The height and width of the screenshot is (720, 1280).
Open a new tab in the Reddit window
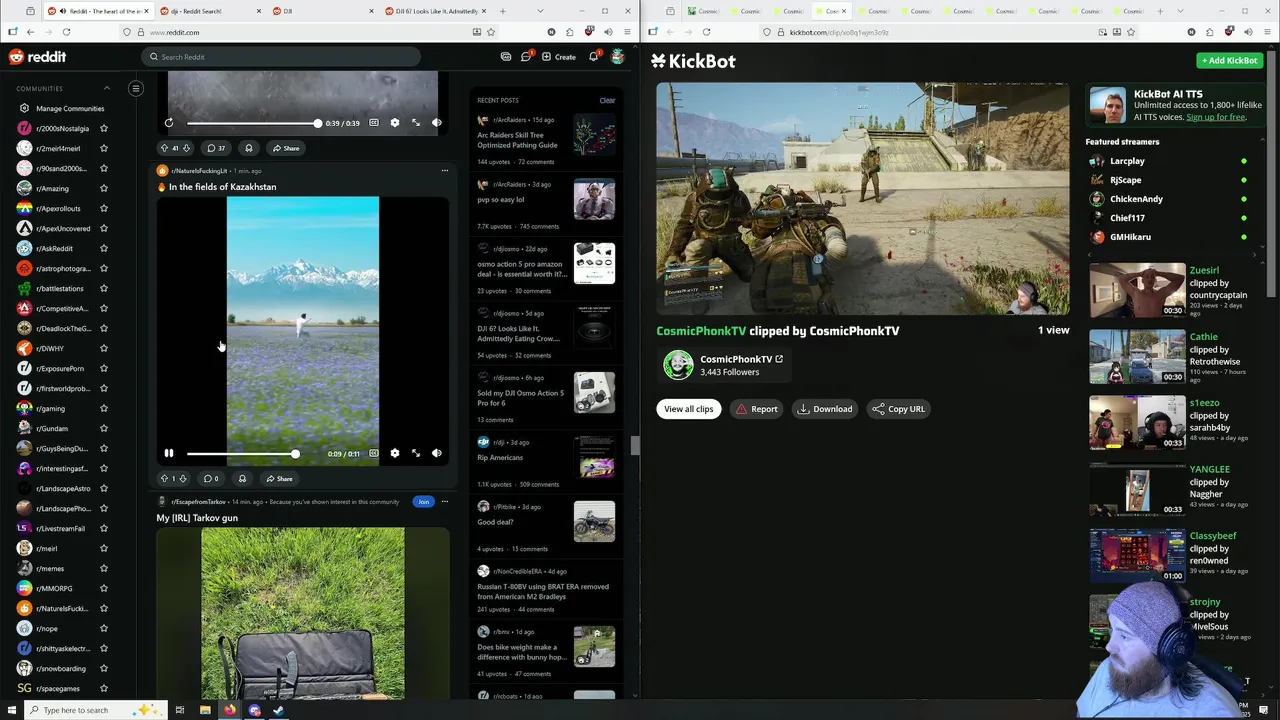[x=503, y=11]
